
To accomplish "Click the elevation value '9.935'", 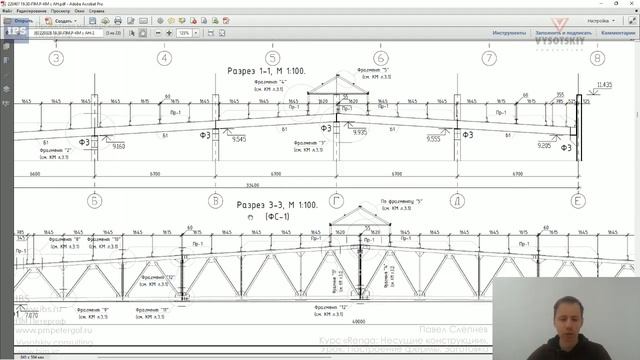I will tap(360, 132).
